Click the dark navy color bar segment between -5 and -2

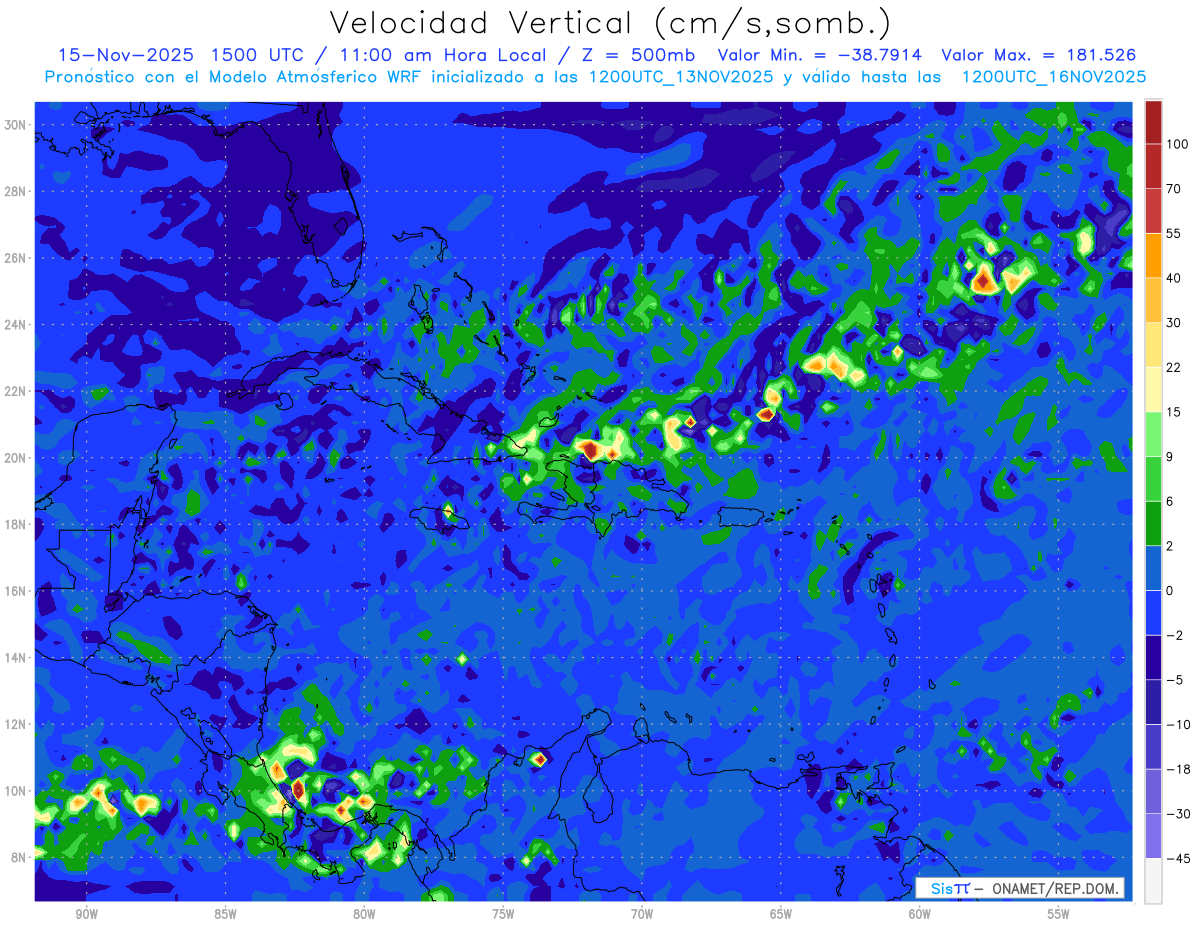click(x=1153, y=657)
